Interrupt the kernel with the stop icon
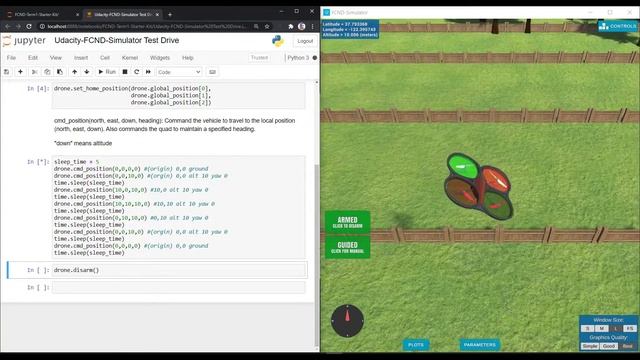 (125, 72)
